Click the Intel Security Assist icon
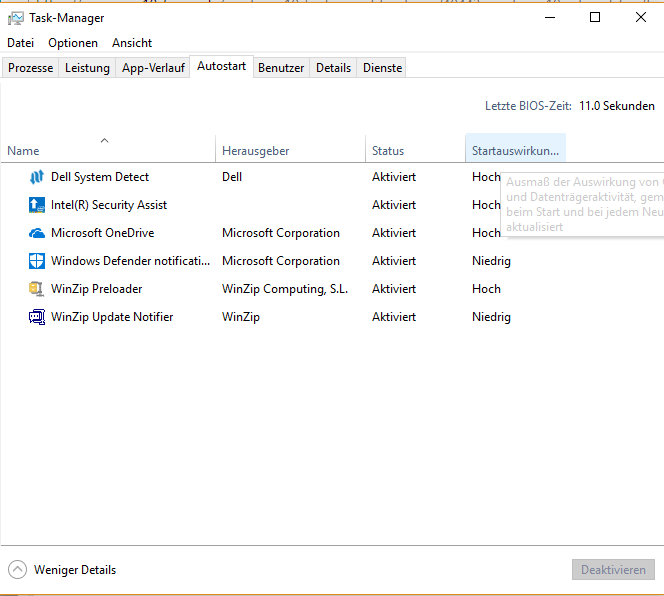The image size is (664, 596). coord(37,205)
